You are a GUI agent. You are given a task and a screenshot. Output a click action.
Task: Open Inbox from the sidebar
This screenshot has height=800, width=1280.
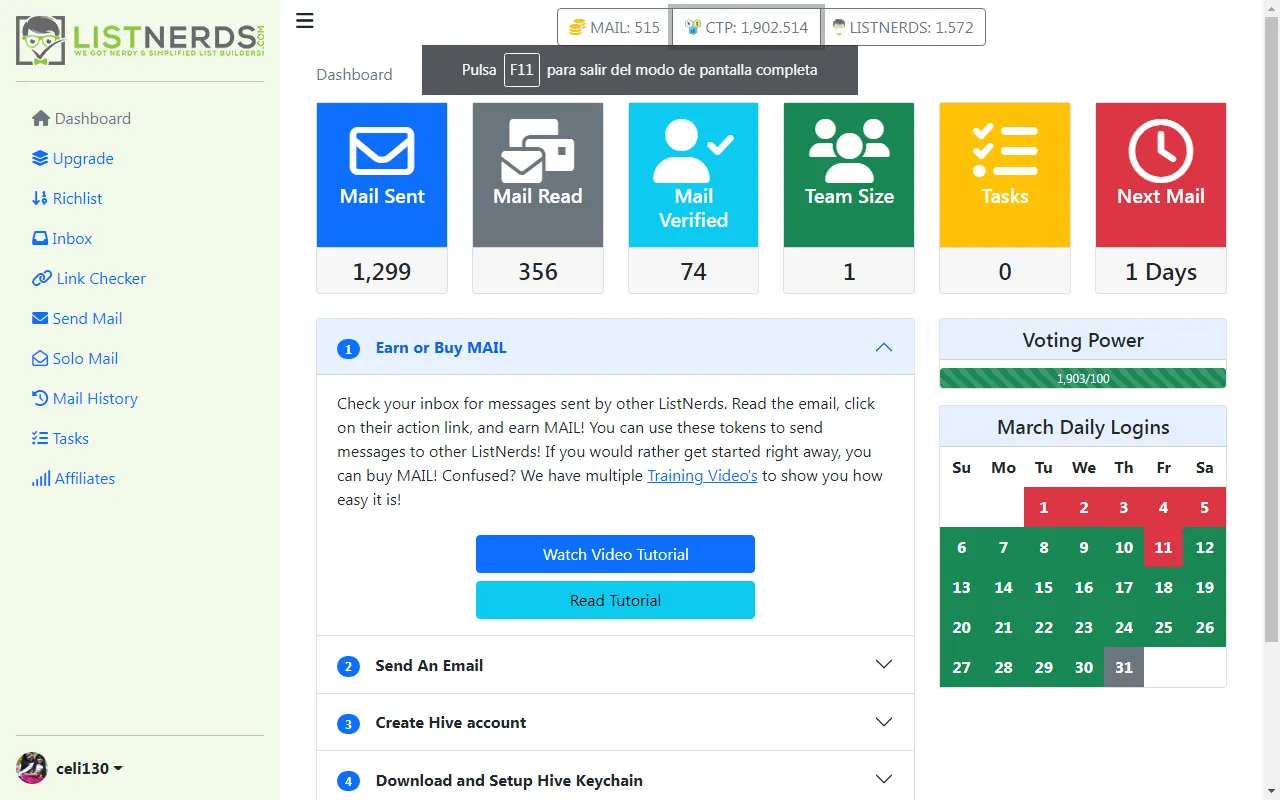point(62,238)
